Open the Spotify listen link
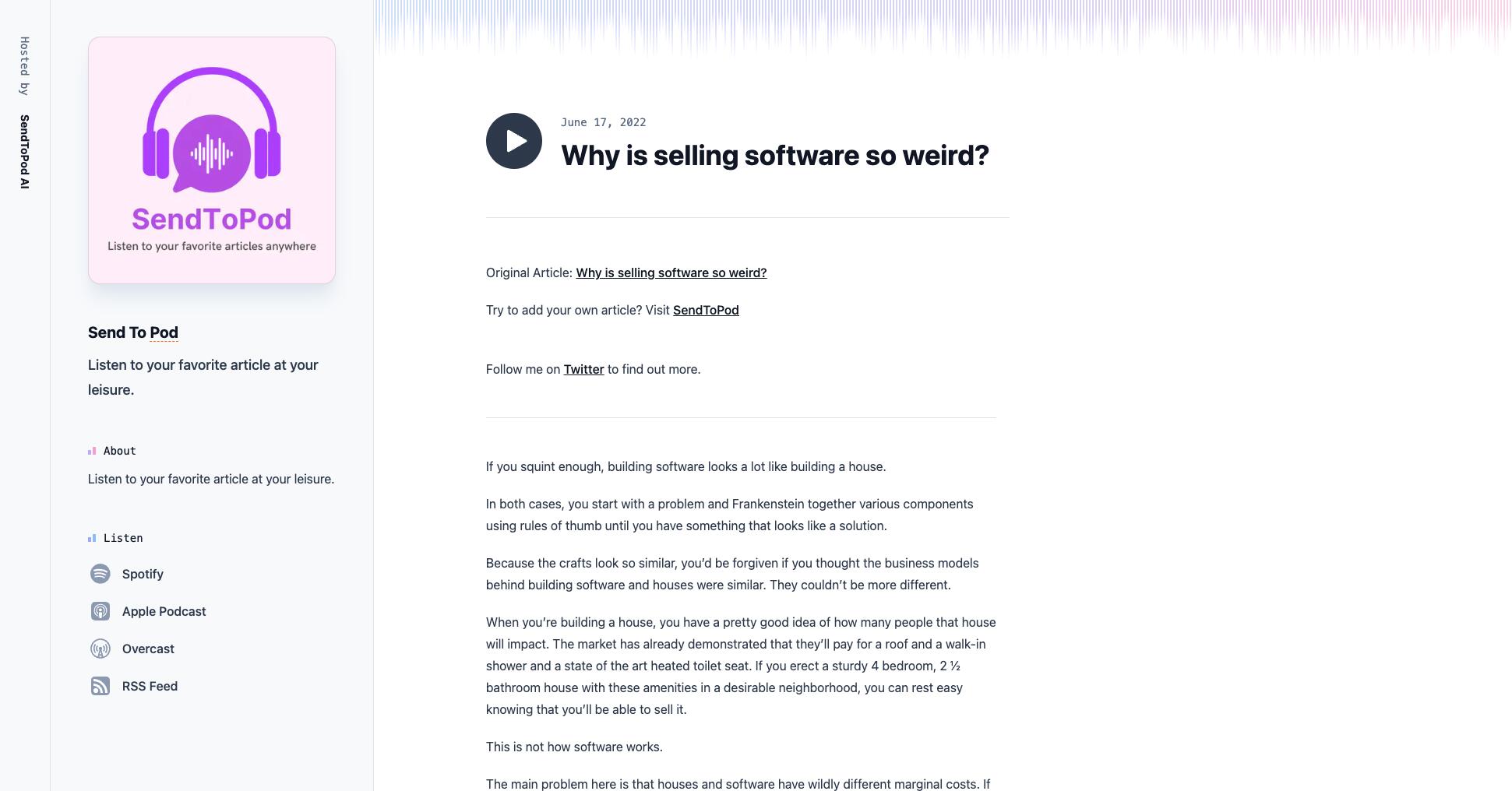1512x791 pixels. [143, 574]
